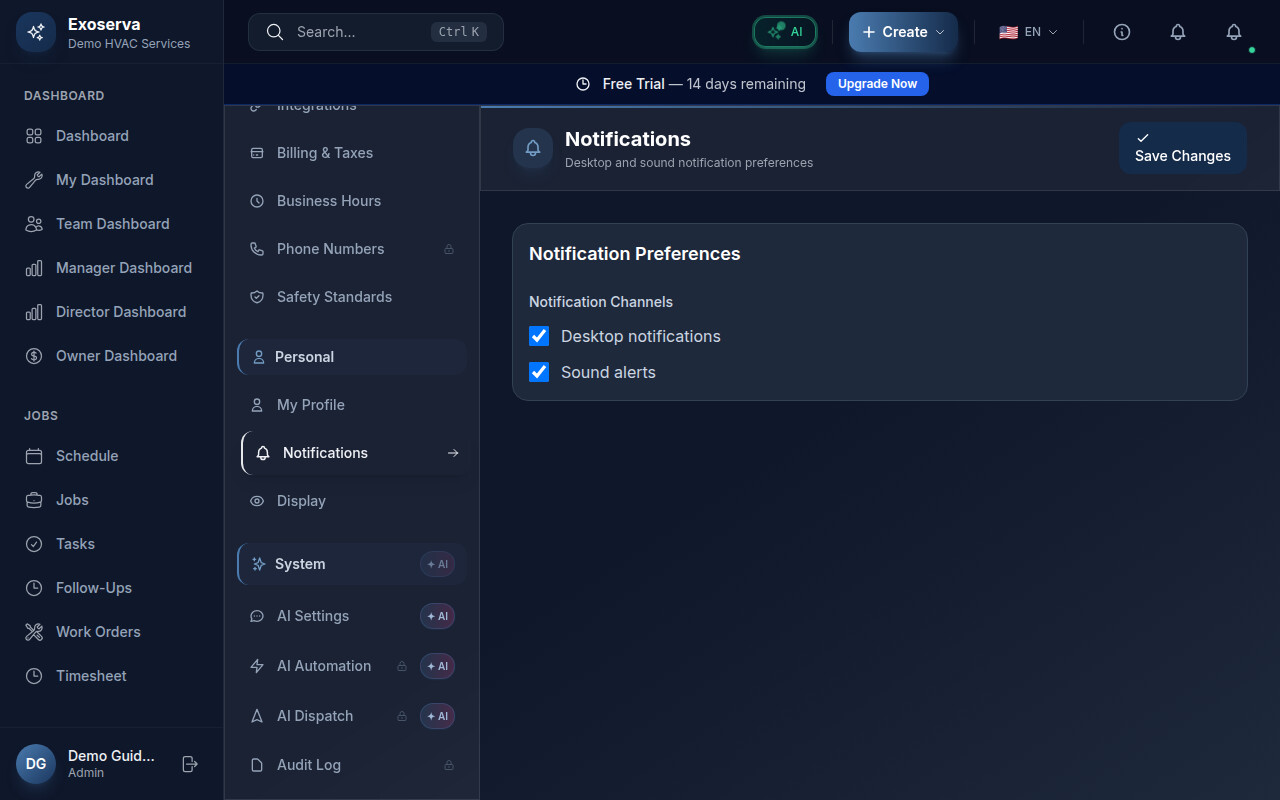Click the logout icon beside Demo Guide
The height and width of the screenshot is (800, 1280).
pyautogui.click(x=190, y=764)
